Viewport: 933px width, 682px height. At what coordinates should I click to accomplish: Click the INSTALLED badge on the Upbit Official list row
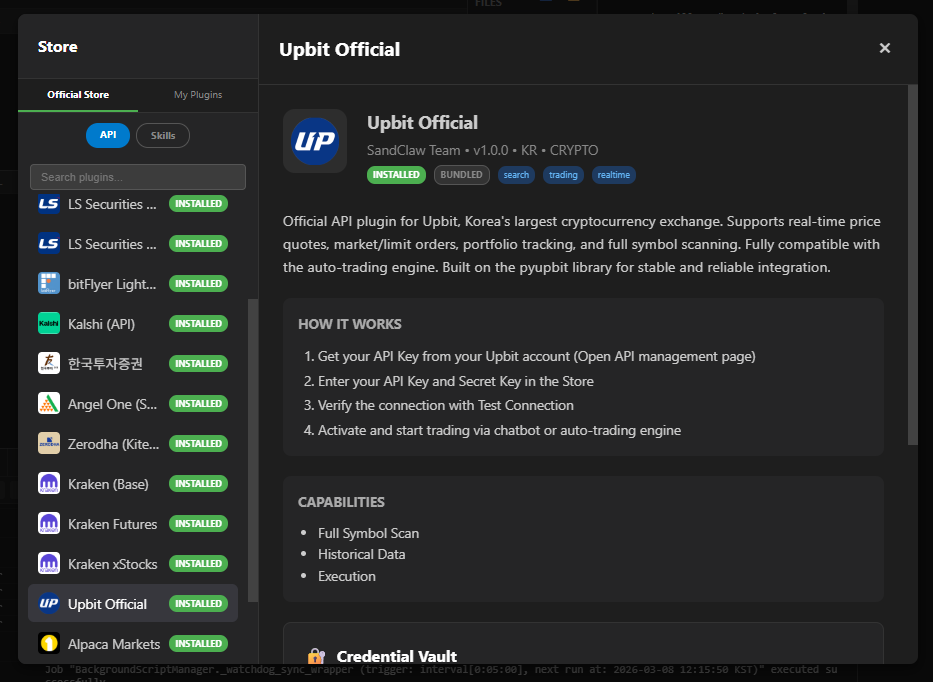[x=198, y=603]
